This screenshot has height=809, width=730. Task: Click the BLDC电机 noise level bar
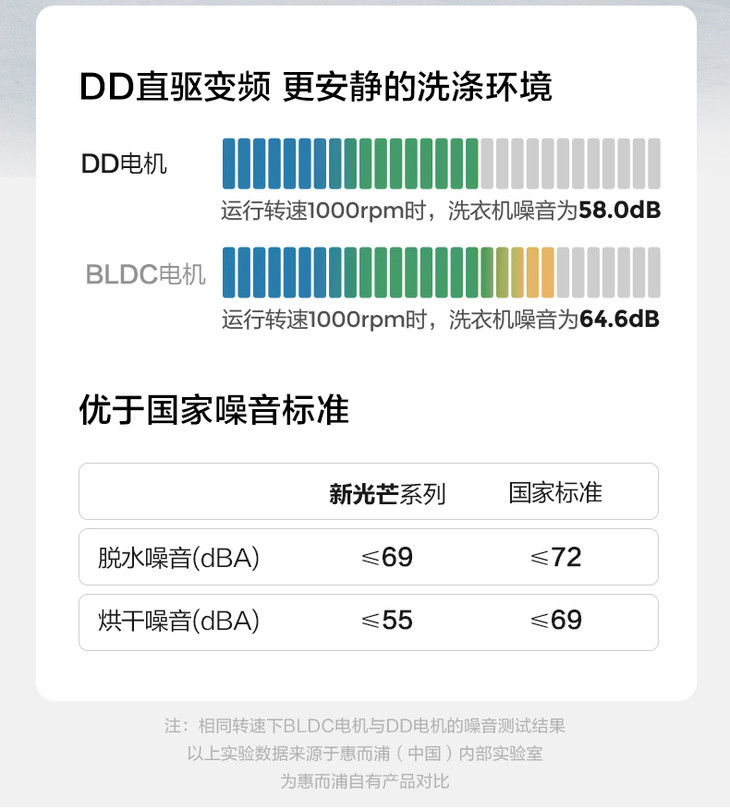point(440,272)
